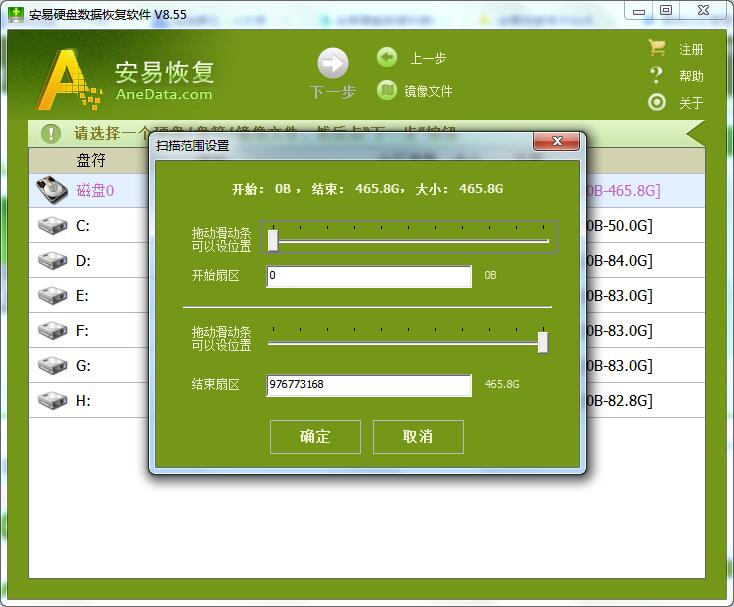Click the 开始扇区 label
734x607 pixels.
click(x=215, y=275)
